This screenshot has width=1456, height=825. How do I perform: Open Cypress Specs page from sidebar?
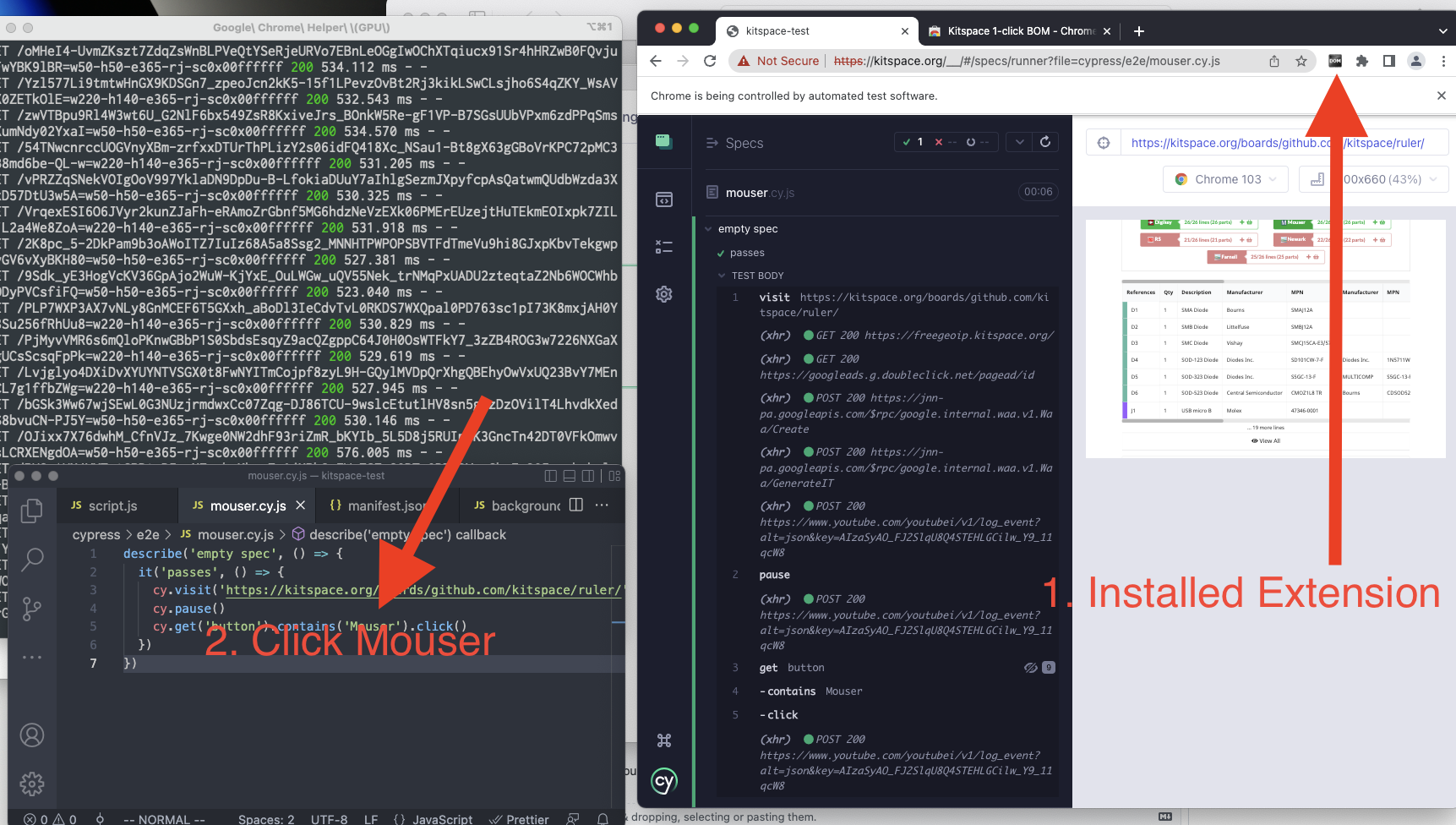point(664,199)
